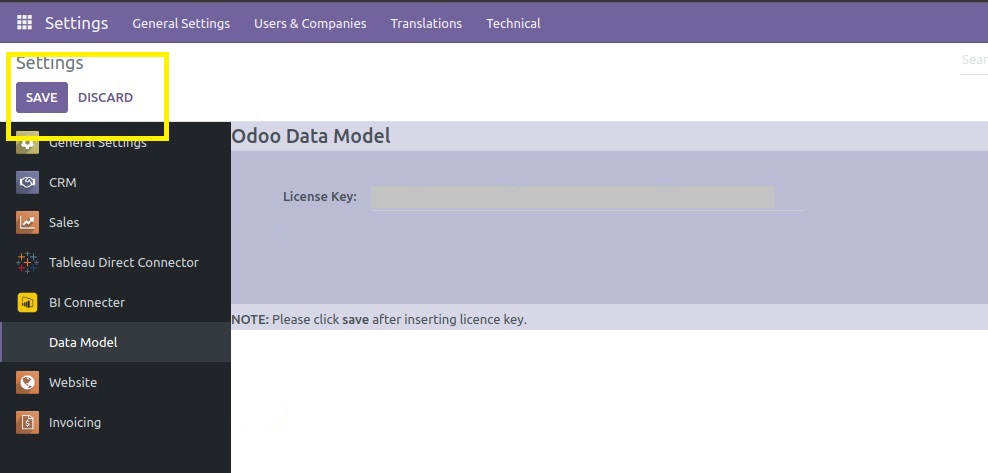Open the Users & Companies menu

(310, 23)
